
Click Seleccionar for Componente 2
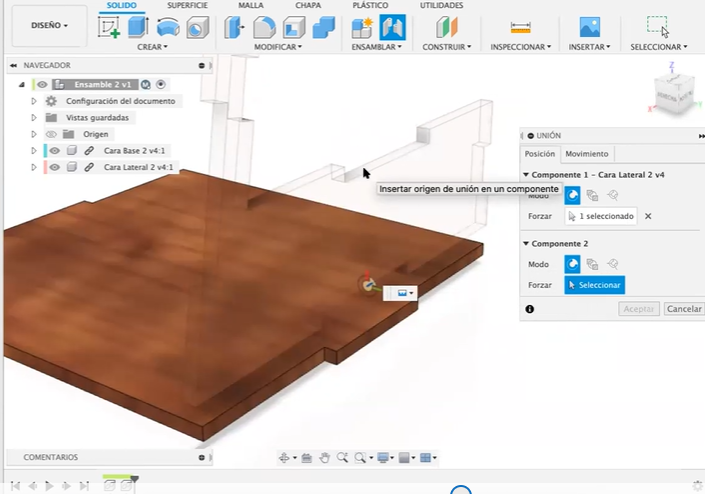(594, 285)
